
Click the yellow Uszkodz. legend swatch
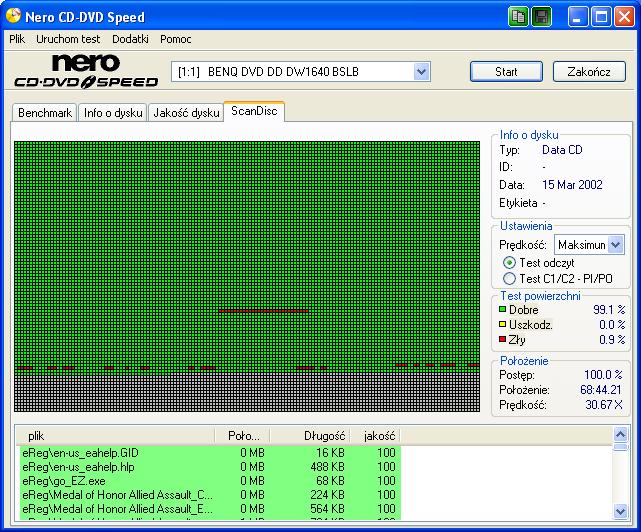pyautogui.click(x=502, y=325)
